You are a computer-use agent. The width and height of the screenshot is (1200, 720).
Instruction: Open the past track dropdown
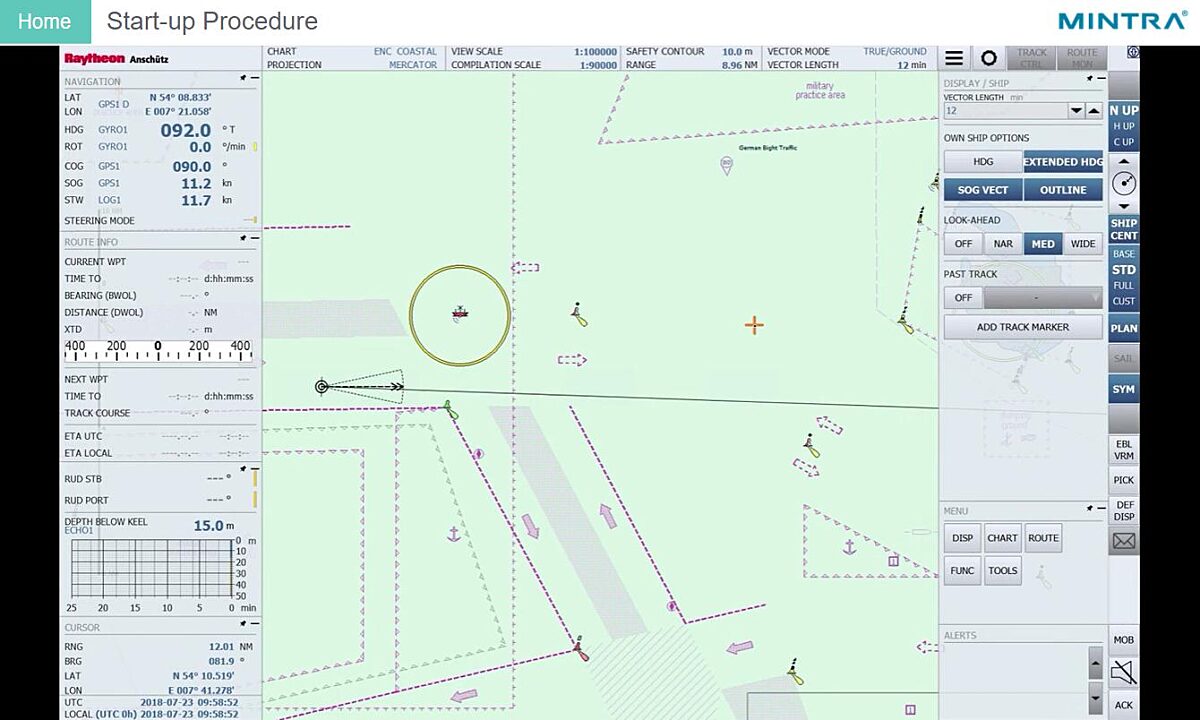point(1043,298)
